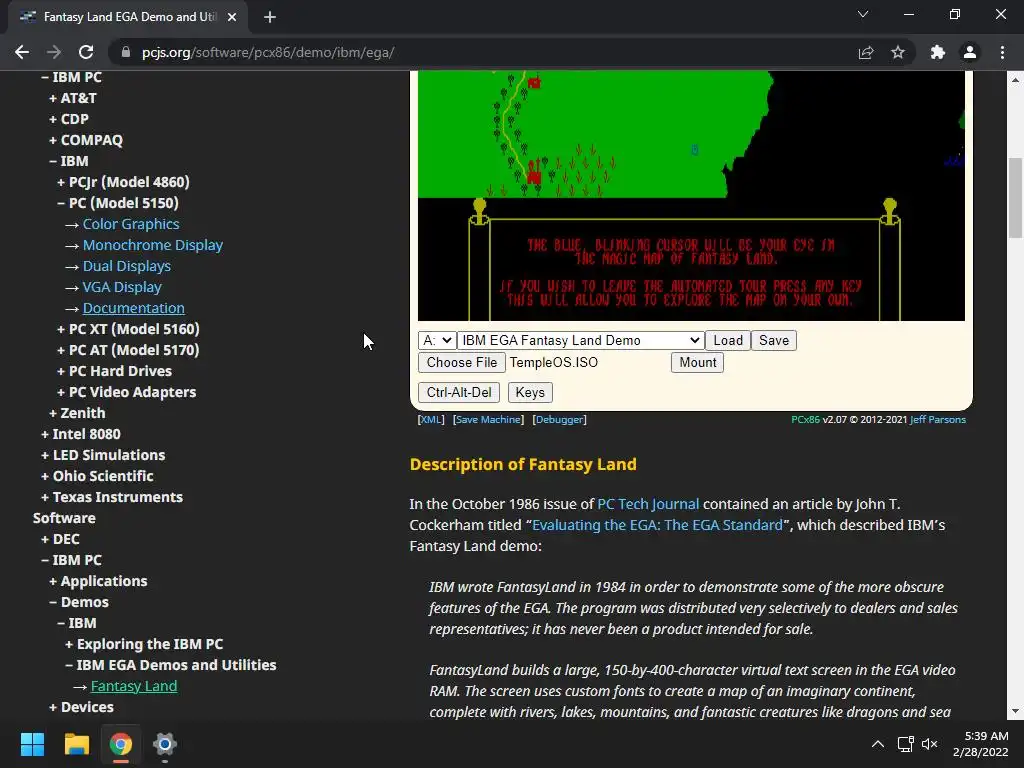The image size is (1024, 768).
Task: Open Evaluating the EGA article link
Action: coord(657,525)
